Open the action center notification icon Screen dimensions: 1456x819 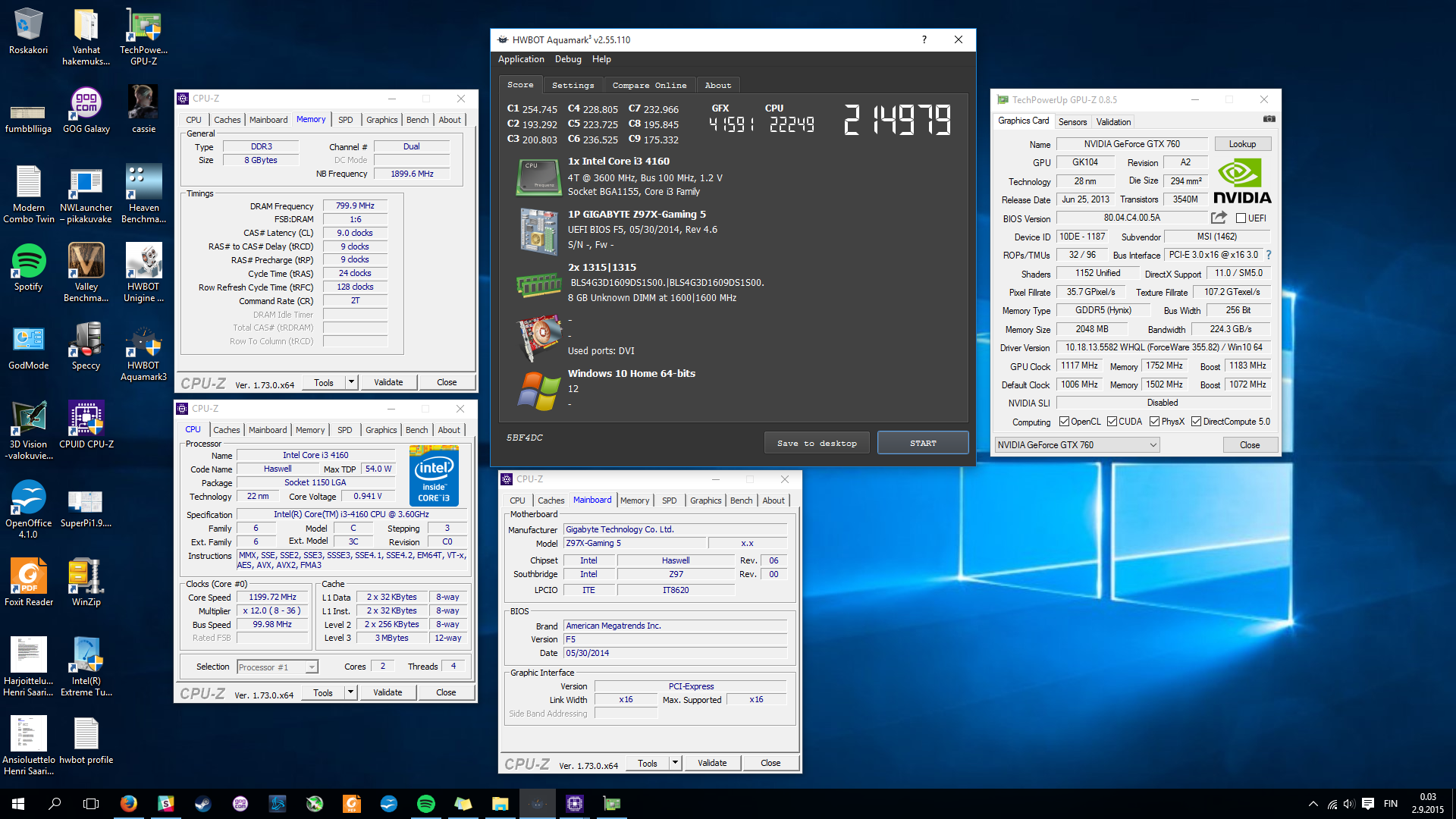coord(1368,804)
